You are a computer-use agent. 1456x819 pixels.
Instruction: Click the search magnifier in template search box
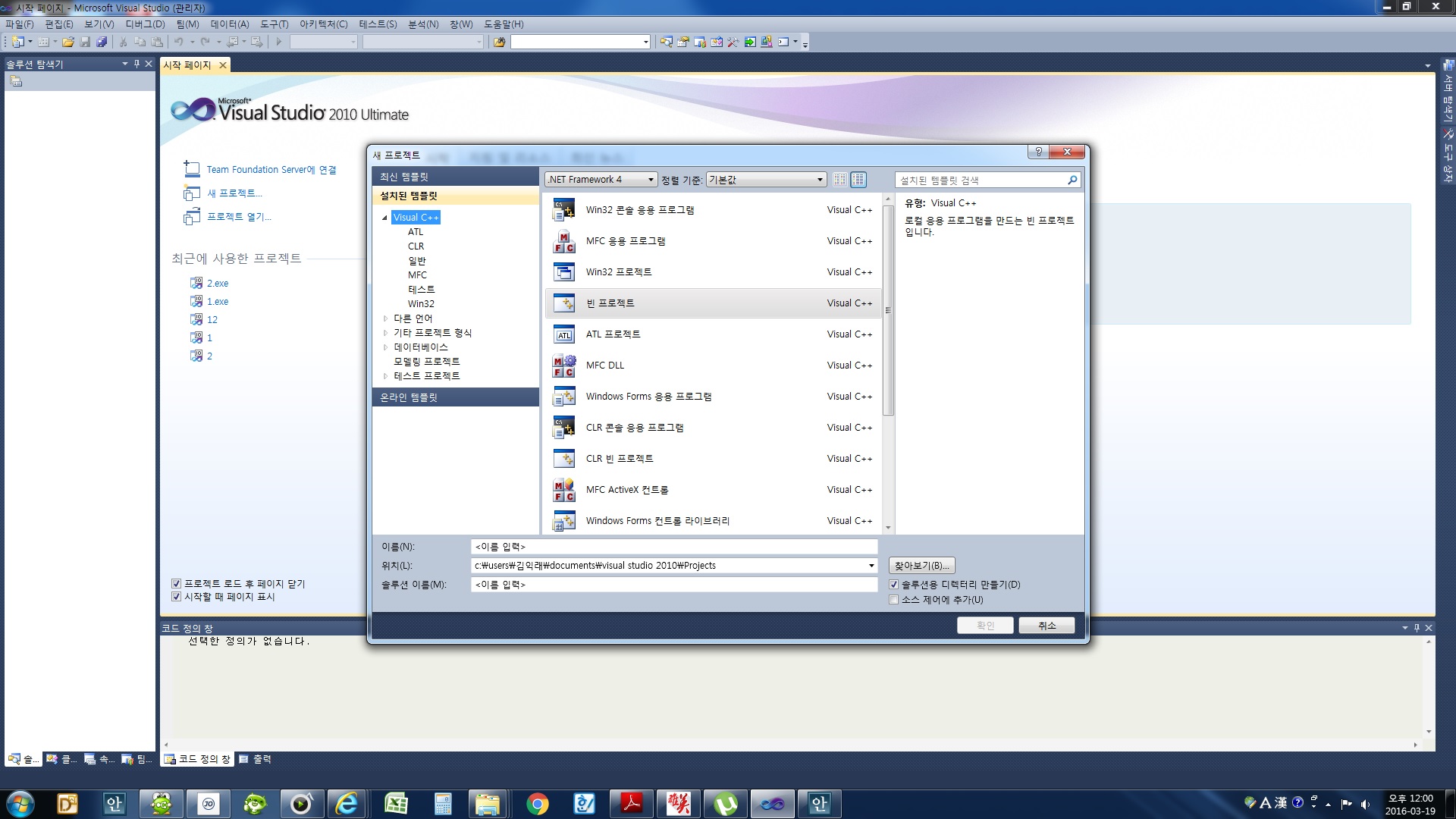click(1072, 180)
